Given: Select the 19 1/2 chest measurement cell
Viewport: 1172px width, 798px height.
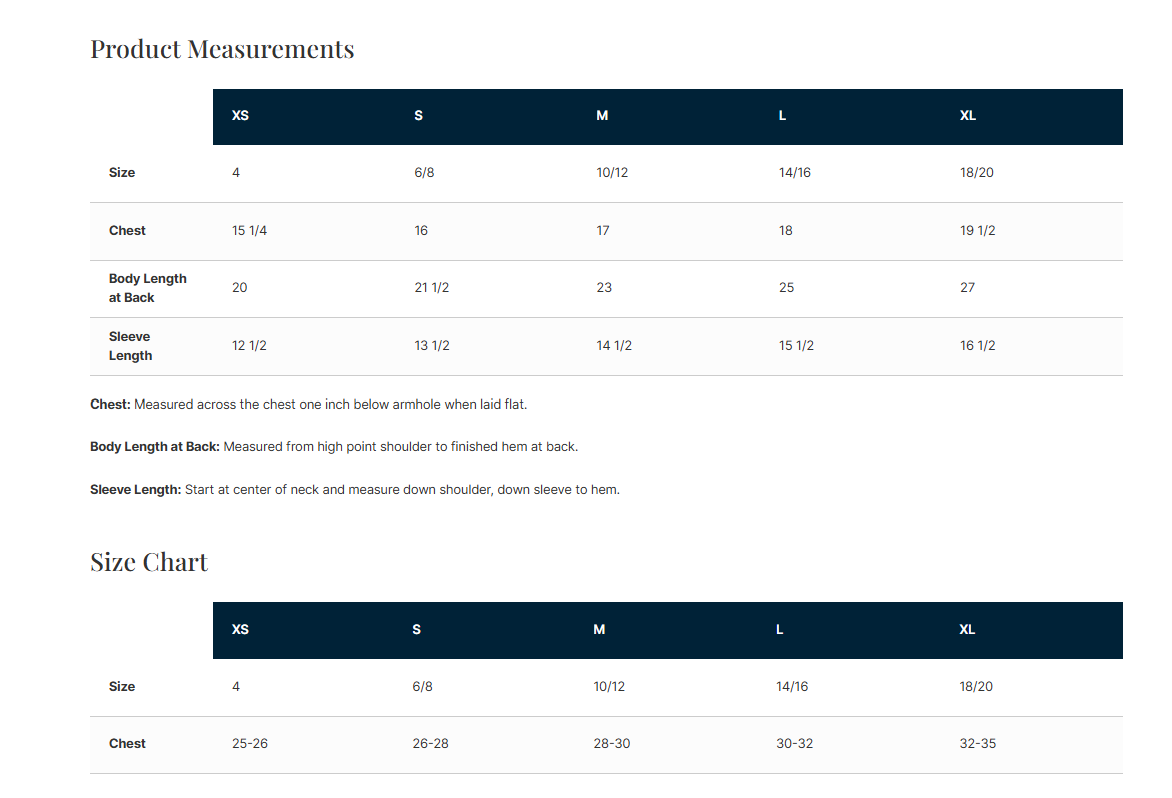Looking at the screenshot, I should pyautogui.click(x=978, y=231).
